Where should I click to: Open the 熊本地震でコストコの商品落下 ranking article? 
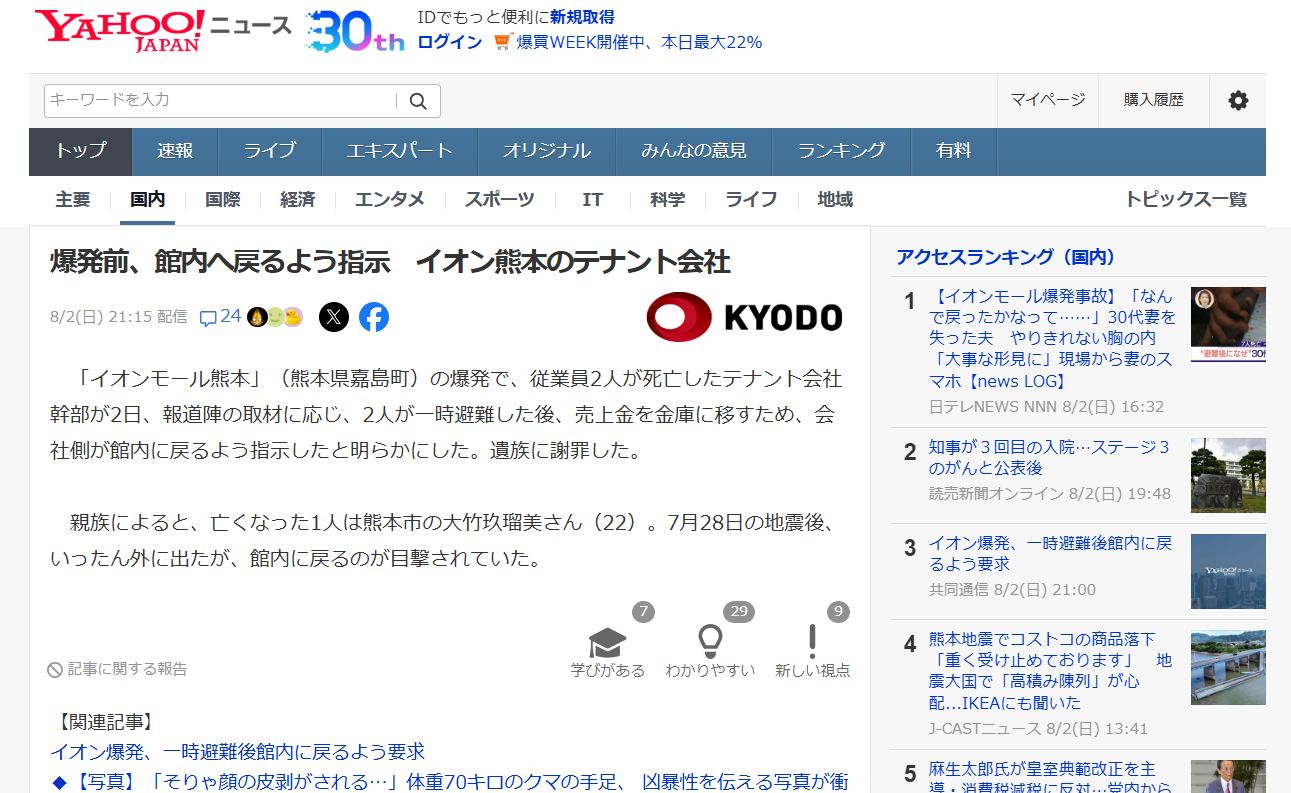pos(1050,671)
